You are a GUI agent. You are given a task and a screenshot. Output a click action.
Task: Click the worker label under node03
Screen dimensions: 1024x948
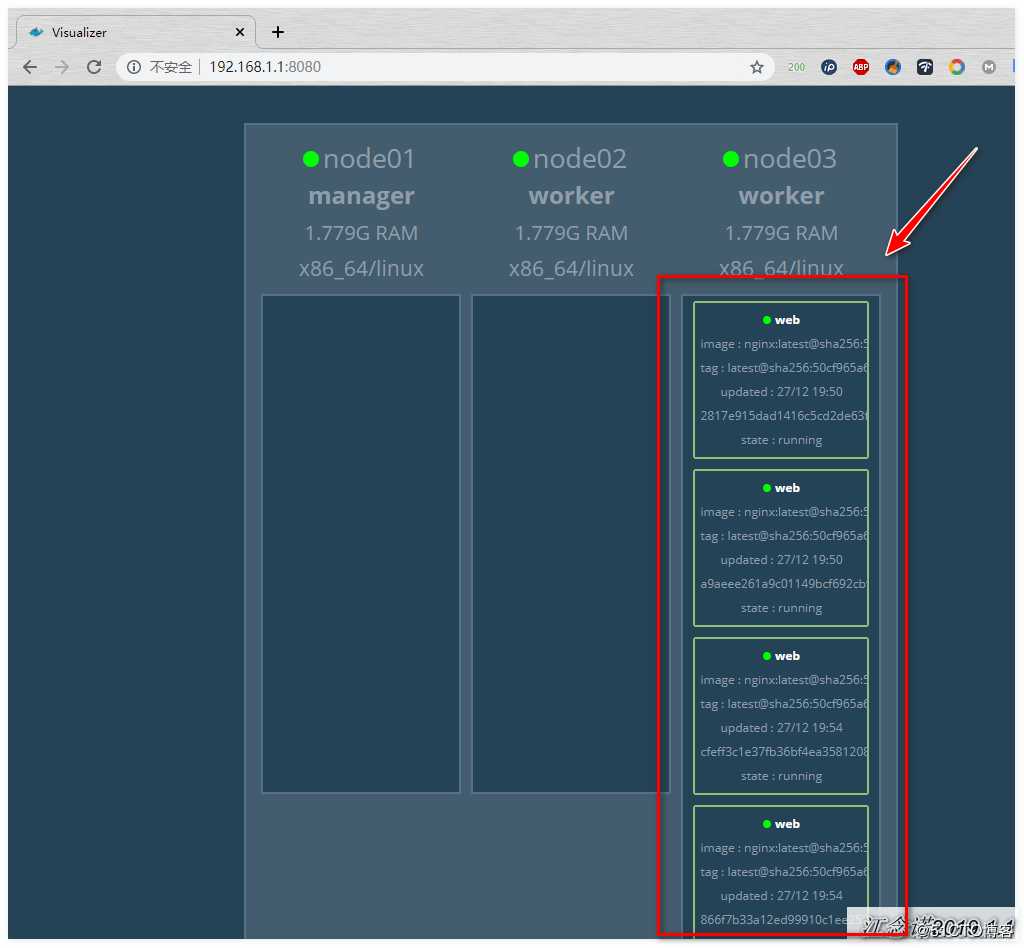point(782,196)
